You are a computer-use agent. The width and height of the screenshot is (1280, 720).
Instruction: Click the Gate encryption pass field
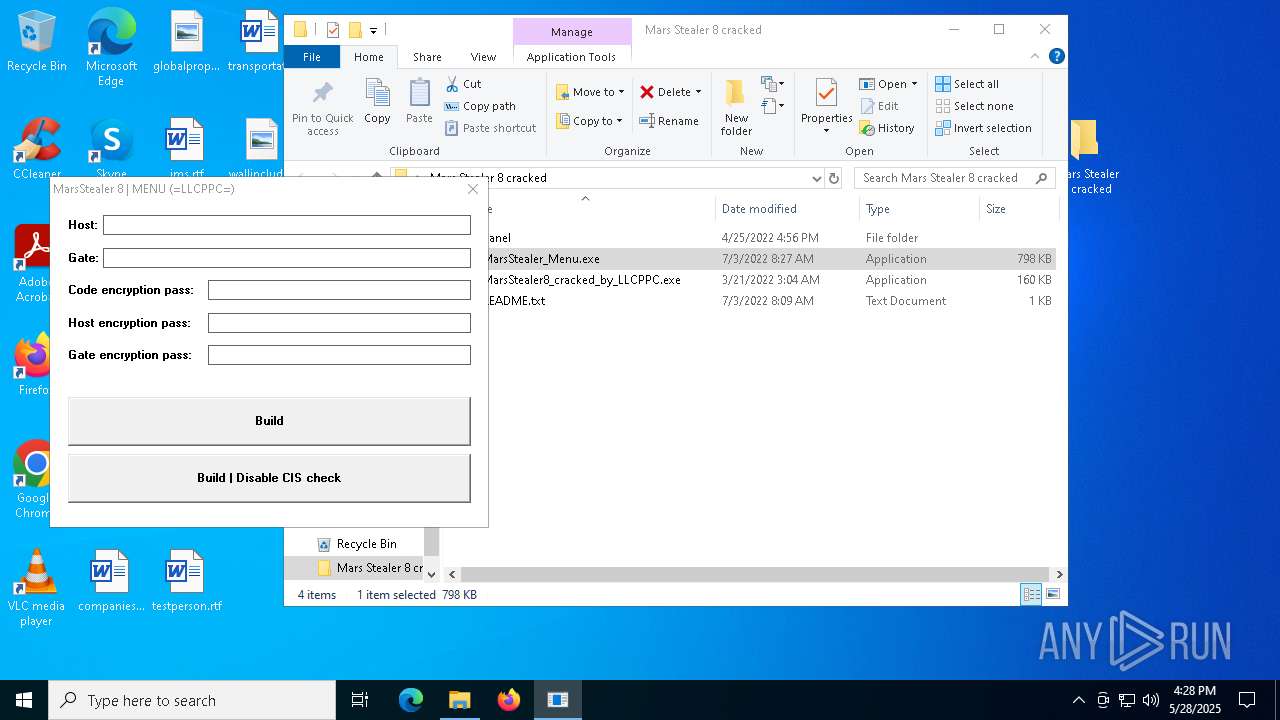(339, 355)
